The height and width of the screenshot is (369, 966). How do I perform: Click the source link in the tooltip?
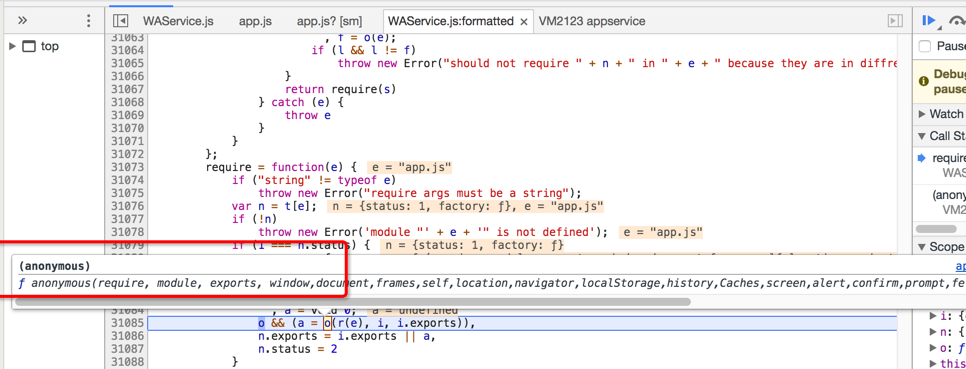(x=960, y=267)
